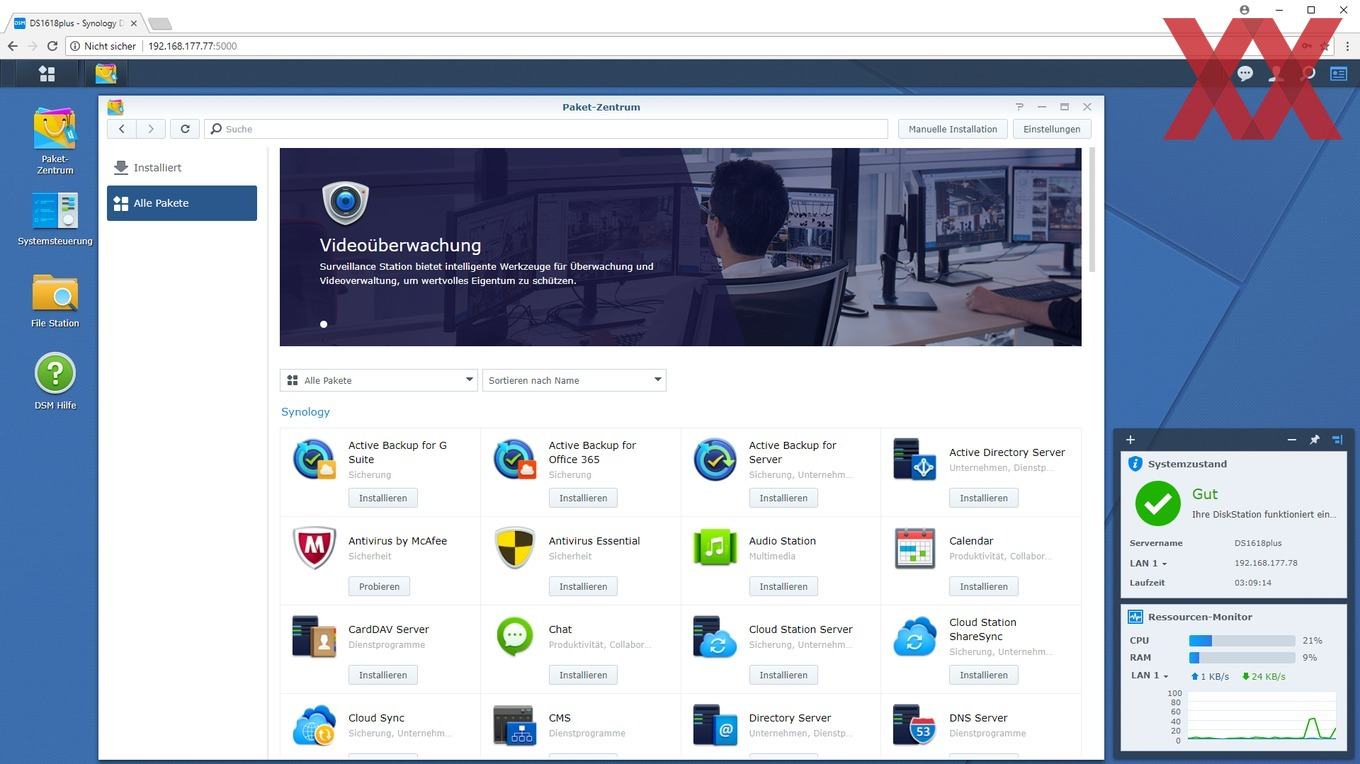This screenshot has width=1360, height=764.
Task: Select the Installiert sidebar tab
Action: coord(182,168)
